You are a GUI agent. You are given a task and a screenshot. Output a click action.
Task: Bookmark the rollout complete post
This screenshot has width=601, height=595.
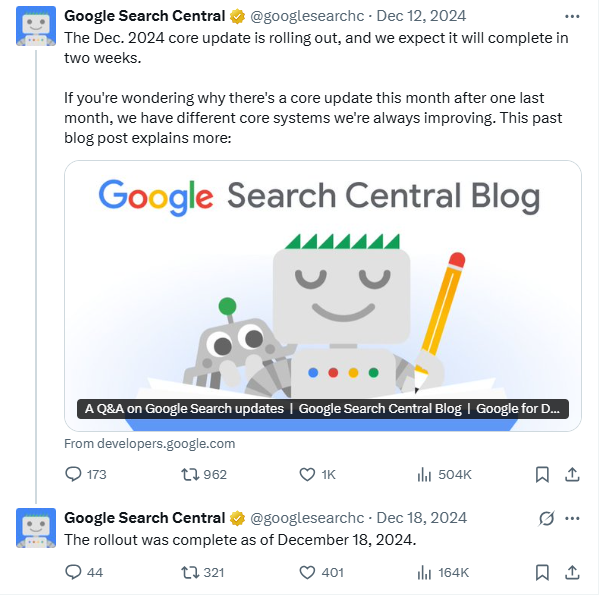(541, 572)
